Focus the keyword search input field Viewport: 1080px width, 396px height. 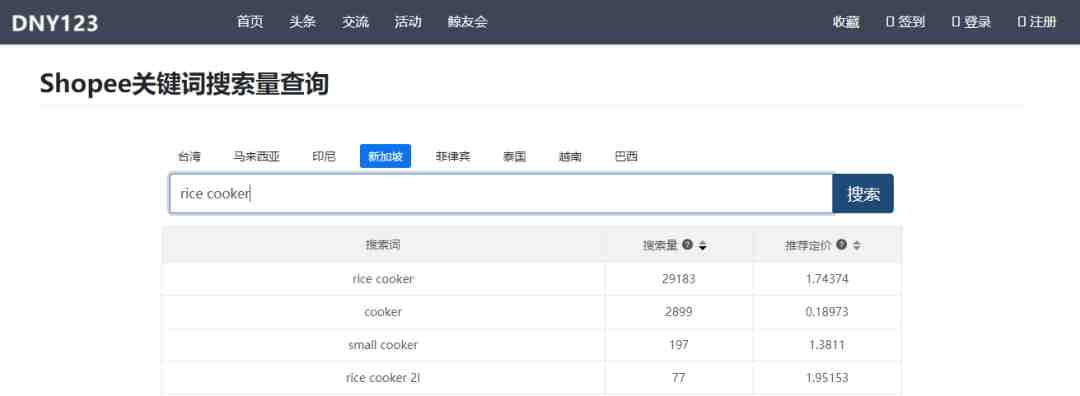(x=501, y=194)
